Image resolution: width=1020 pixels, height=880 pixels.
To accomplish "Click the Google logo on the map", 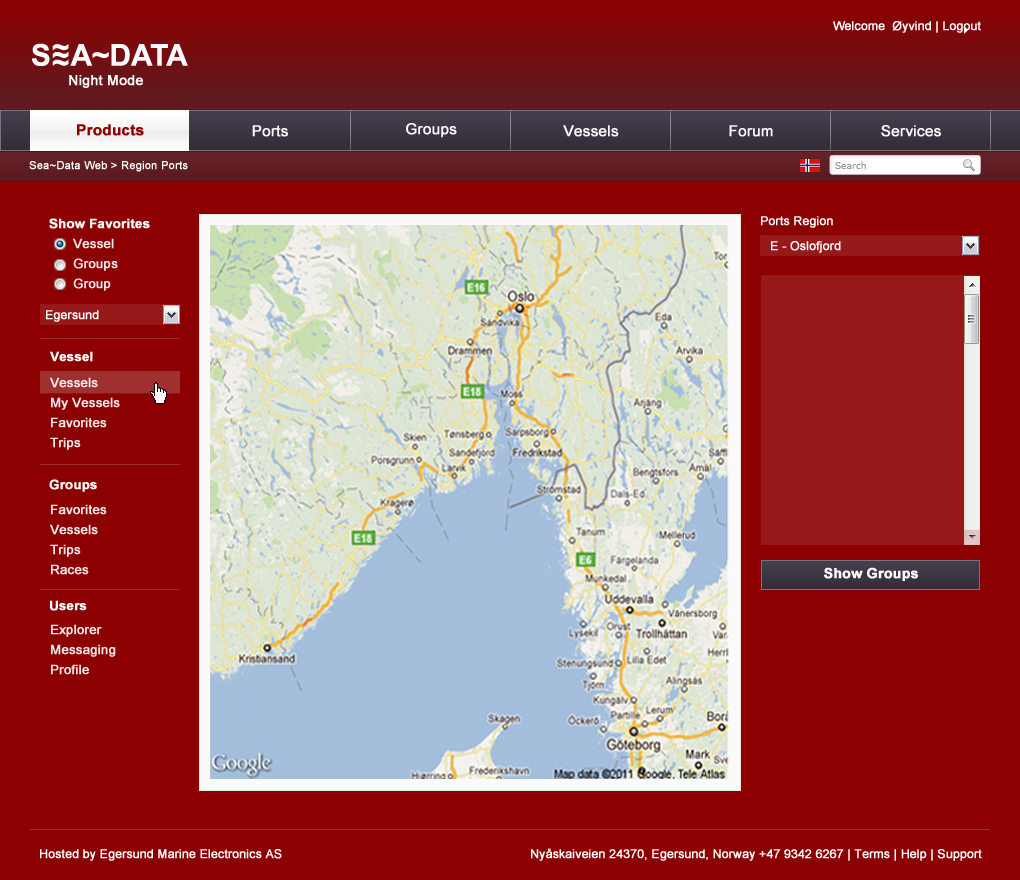I will click(x=241, y=764).
